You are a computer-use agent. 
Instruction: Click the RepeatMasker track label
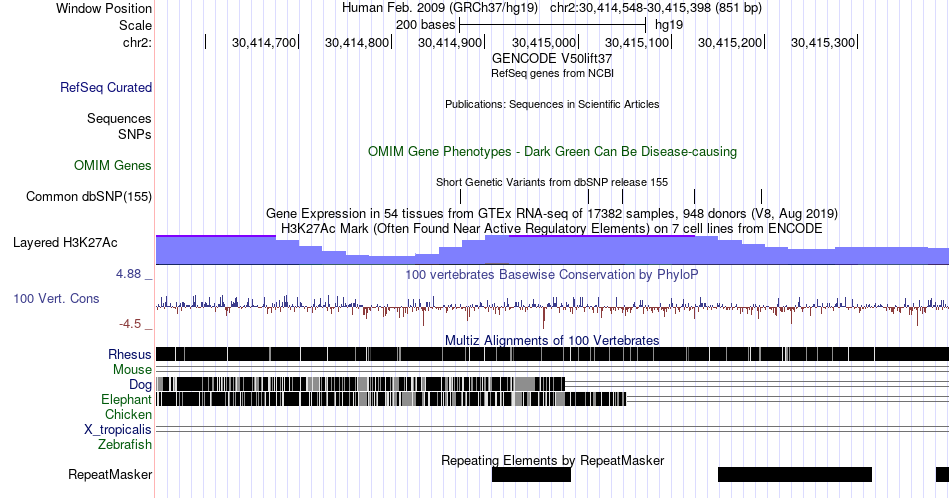pos(110,474)
